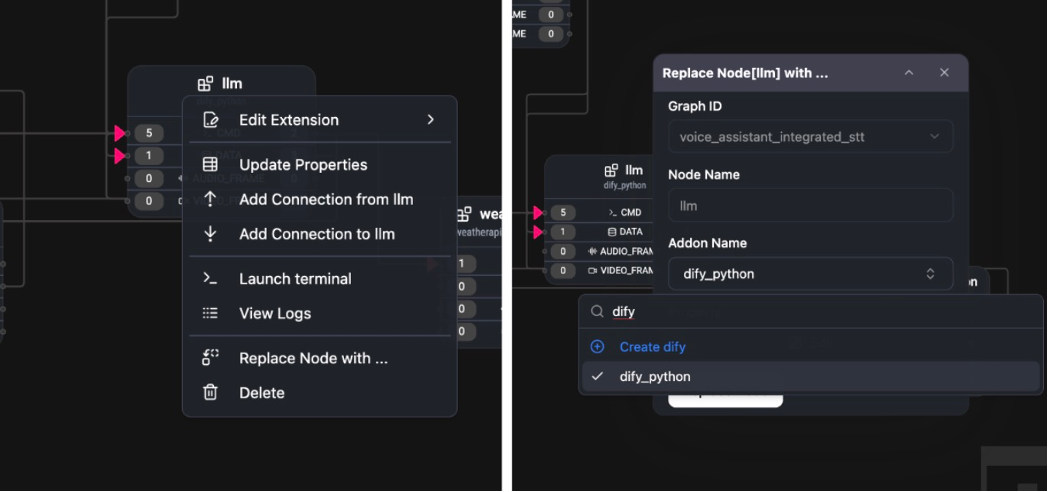Close the Replace Node dialog
Image resolution: width=1048 pixels, height=492 pixels.
[x=944, y=73]
